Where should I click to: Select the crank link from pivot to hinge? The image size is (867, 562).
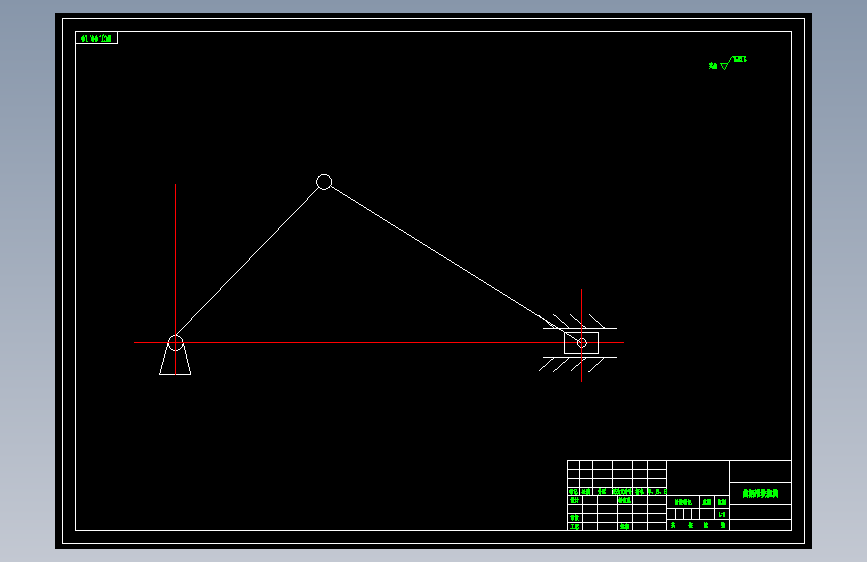pos(250,259)
